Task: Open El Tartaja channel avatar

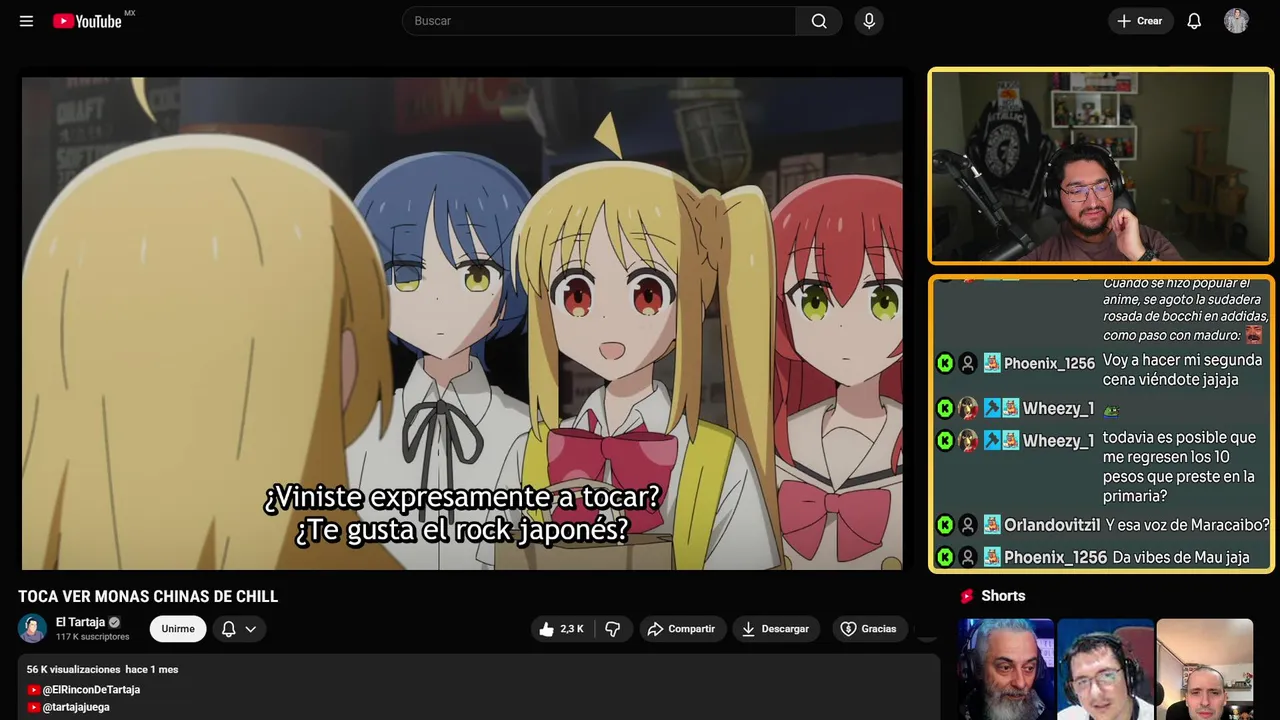Action: [32, 628]
